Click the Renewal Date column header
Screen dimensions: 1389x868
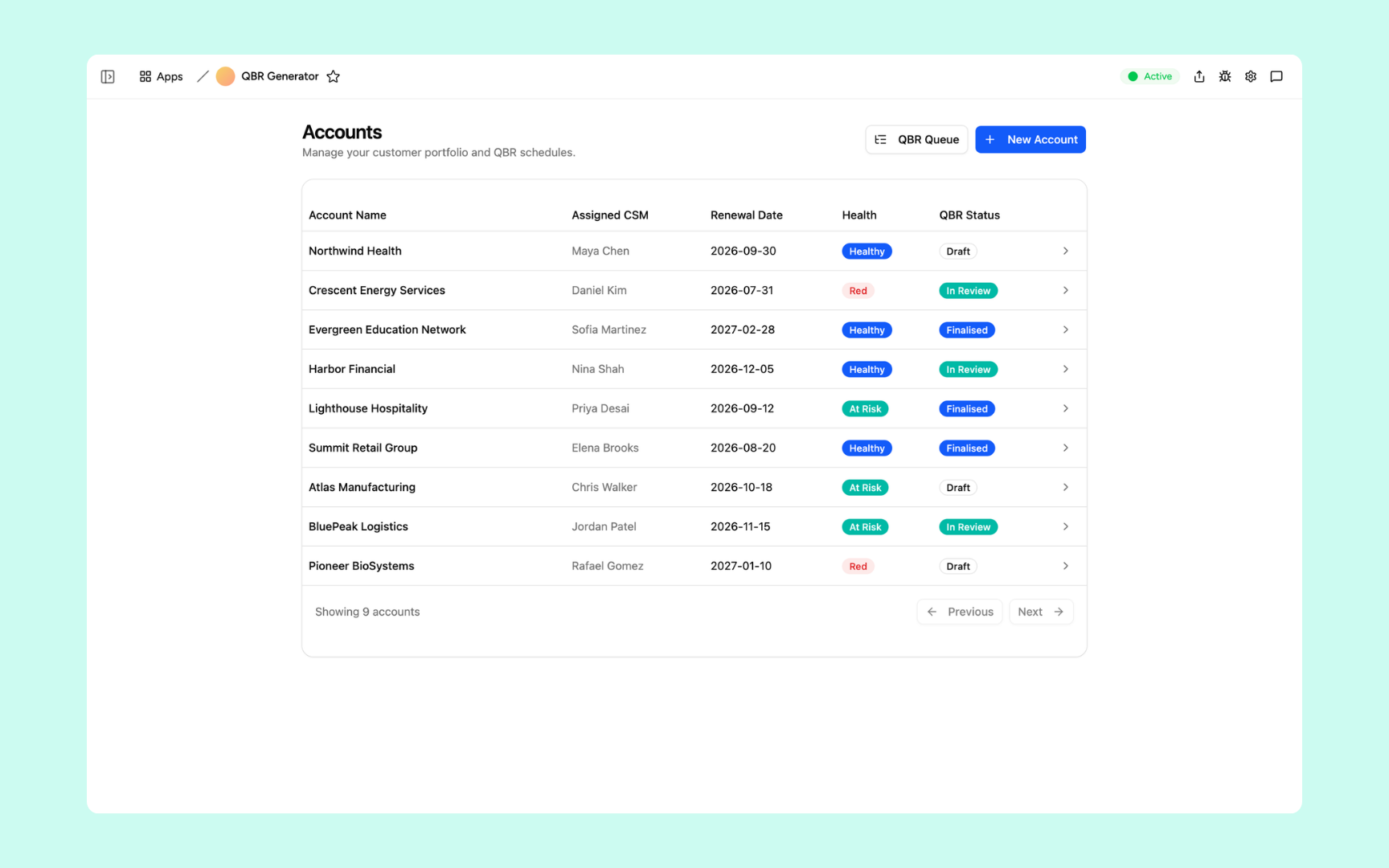click(x=747, y=215)
